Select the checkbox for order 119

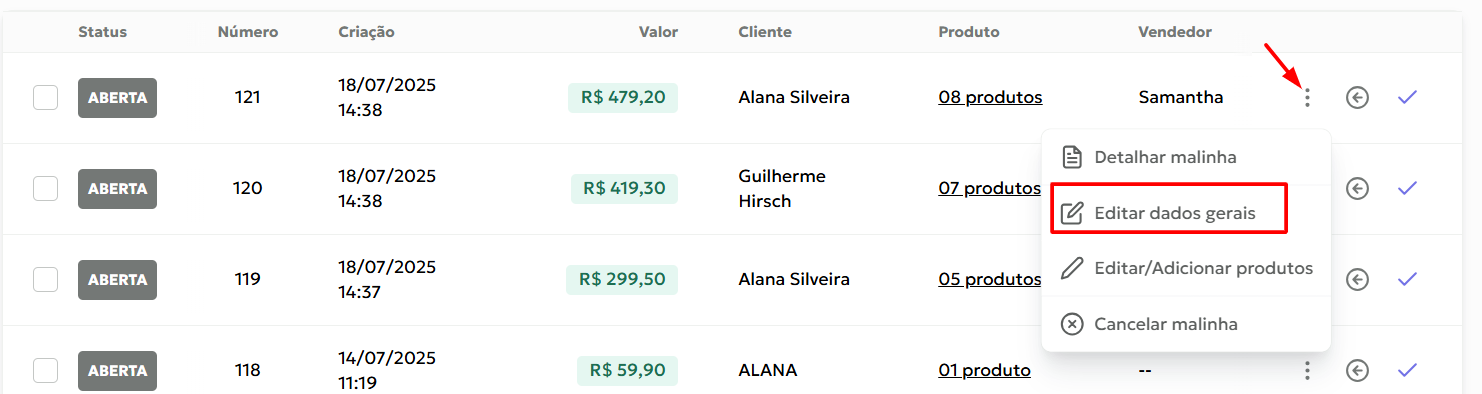tap(45, 279)
